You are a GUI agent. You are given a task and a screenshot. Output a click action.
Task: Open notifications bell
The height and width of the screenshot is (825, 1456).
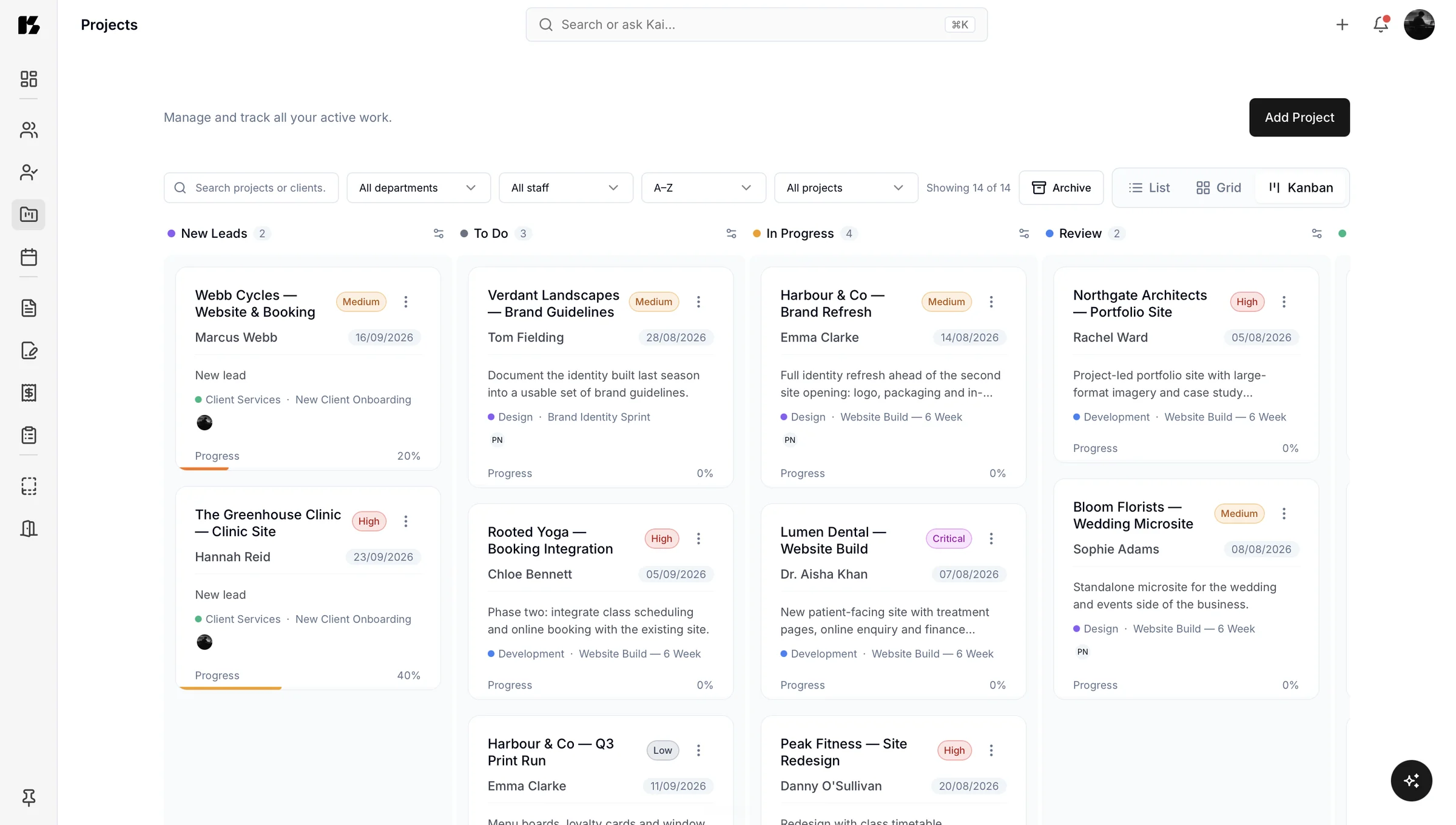(x=1381, y=24)
